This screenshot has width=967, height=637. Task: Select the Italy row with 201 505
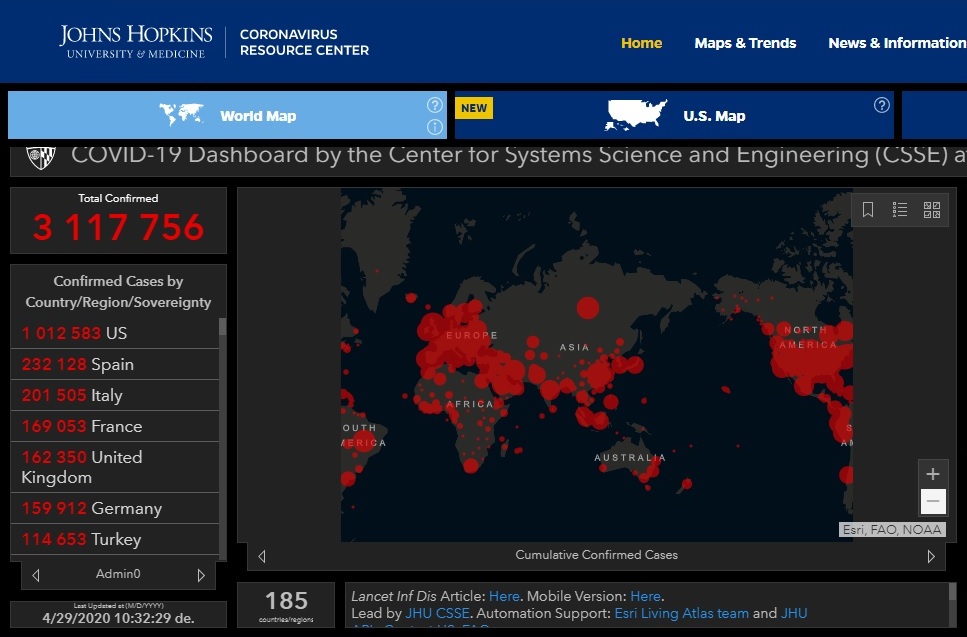[115, 395]
